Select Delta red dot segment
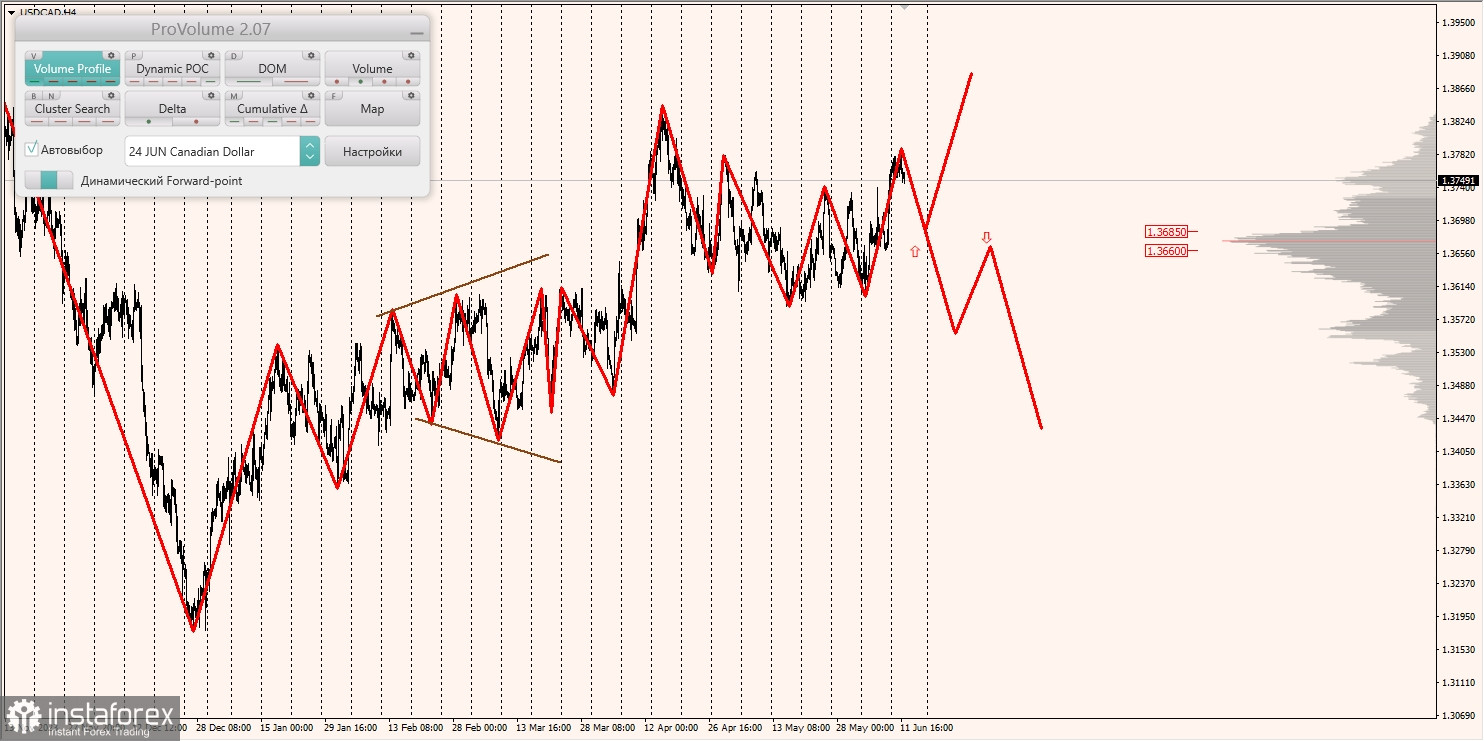Viewport: 1484px width, 741px height. point(196,121)
